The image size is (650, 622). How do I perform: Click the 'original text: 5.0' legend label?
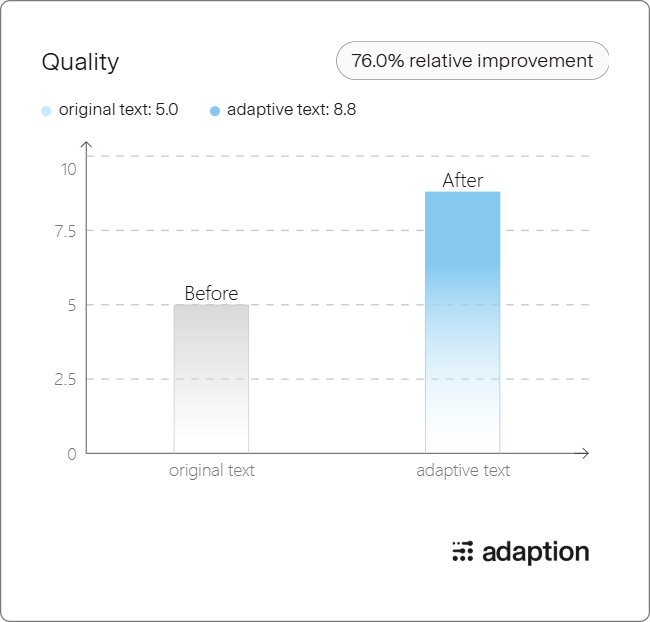(119, 110)
